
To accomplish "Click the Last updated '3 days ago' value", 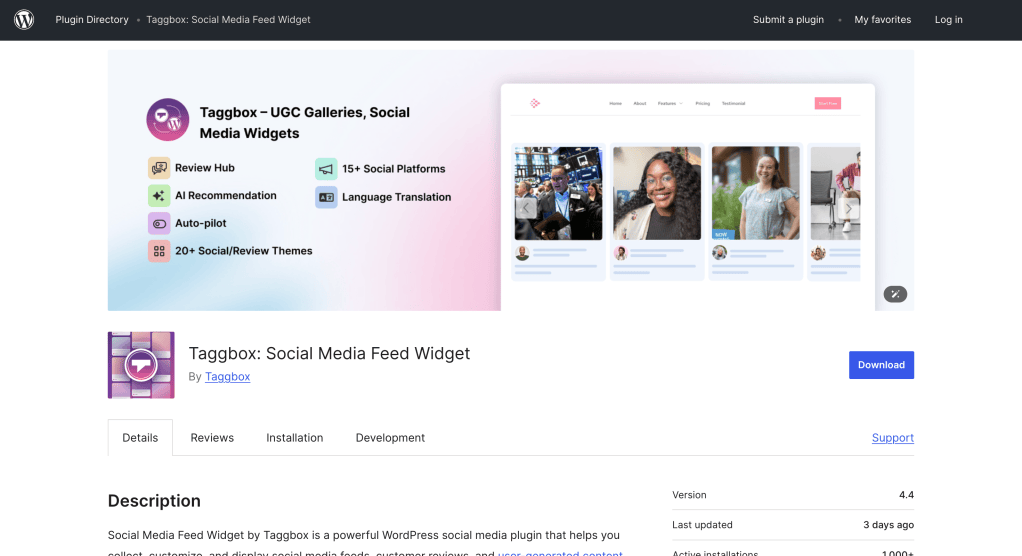I will coord(888,525).
